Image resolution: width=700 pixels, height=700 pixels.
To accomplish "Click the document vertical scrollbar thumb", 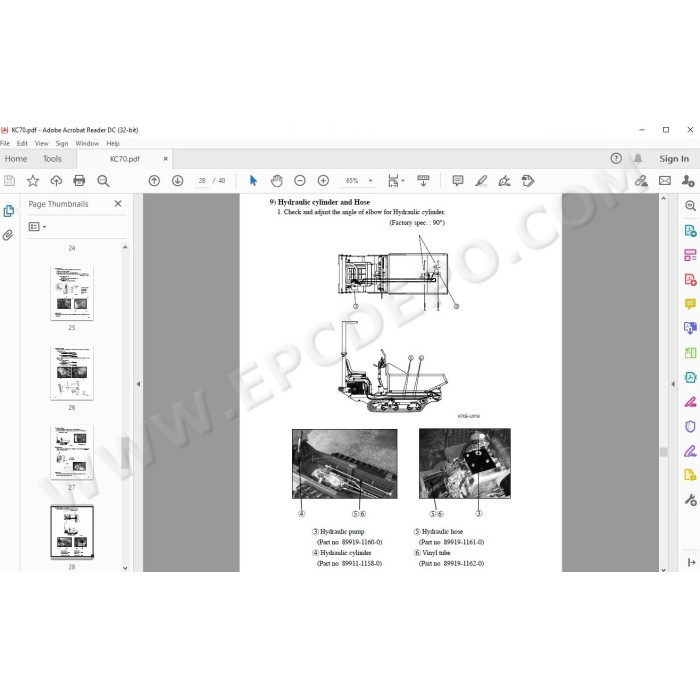I will [x=663, y=452].
